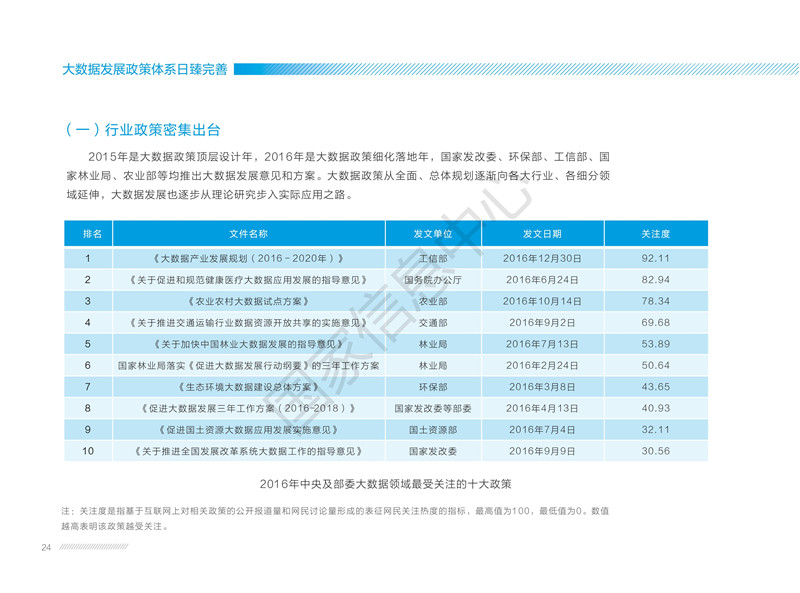800x593 pixels.
Task: Select the issuing unit cell "农业部"
Action: pos(433,302)
